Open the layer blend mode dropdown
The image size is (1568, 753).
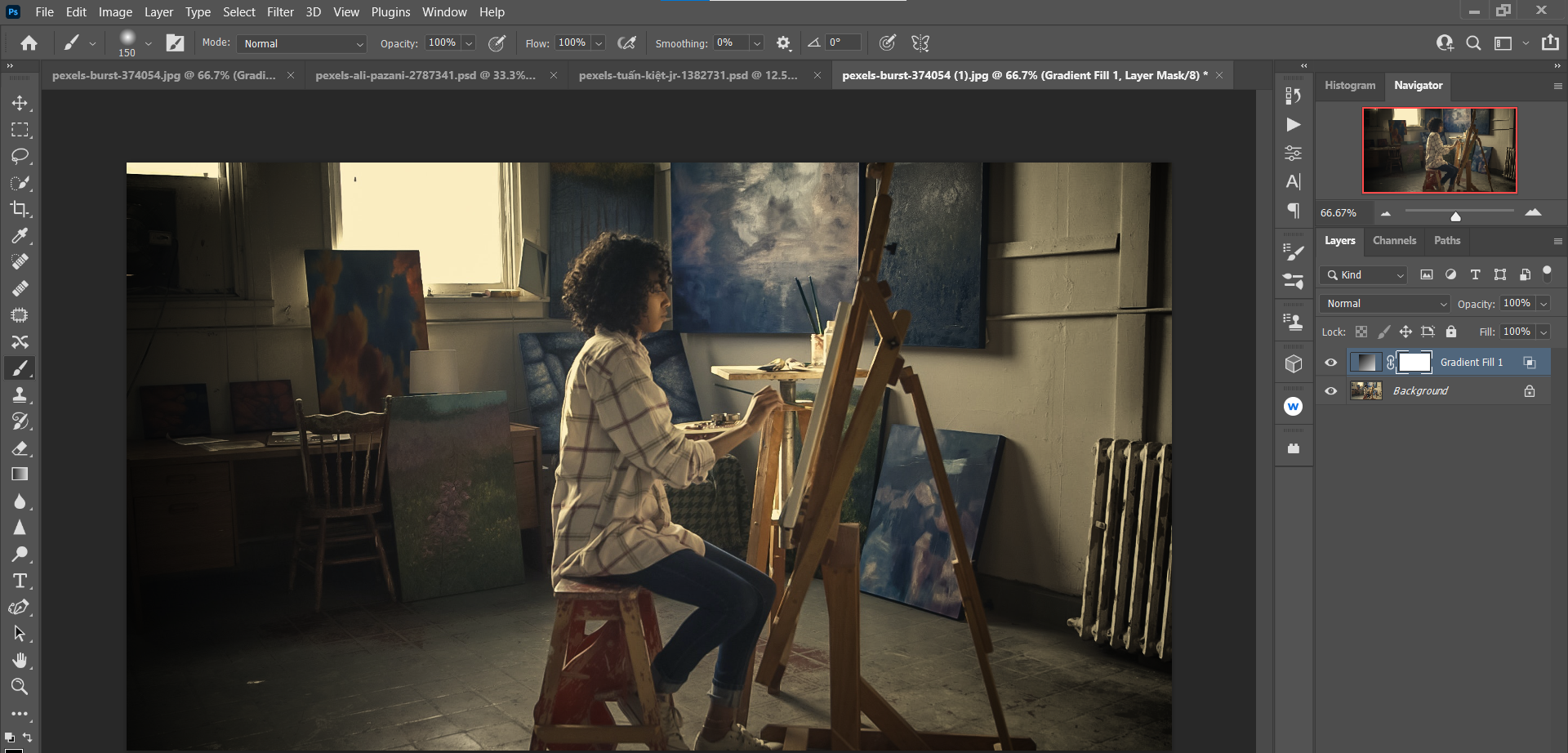(x=1385, y=304)
